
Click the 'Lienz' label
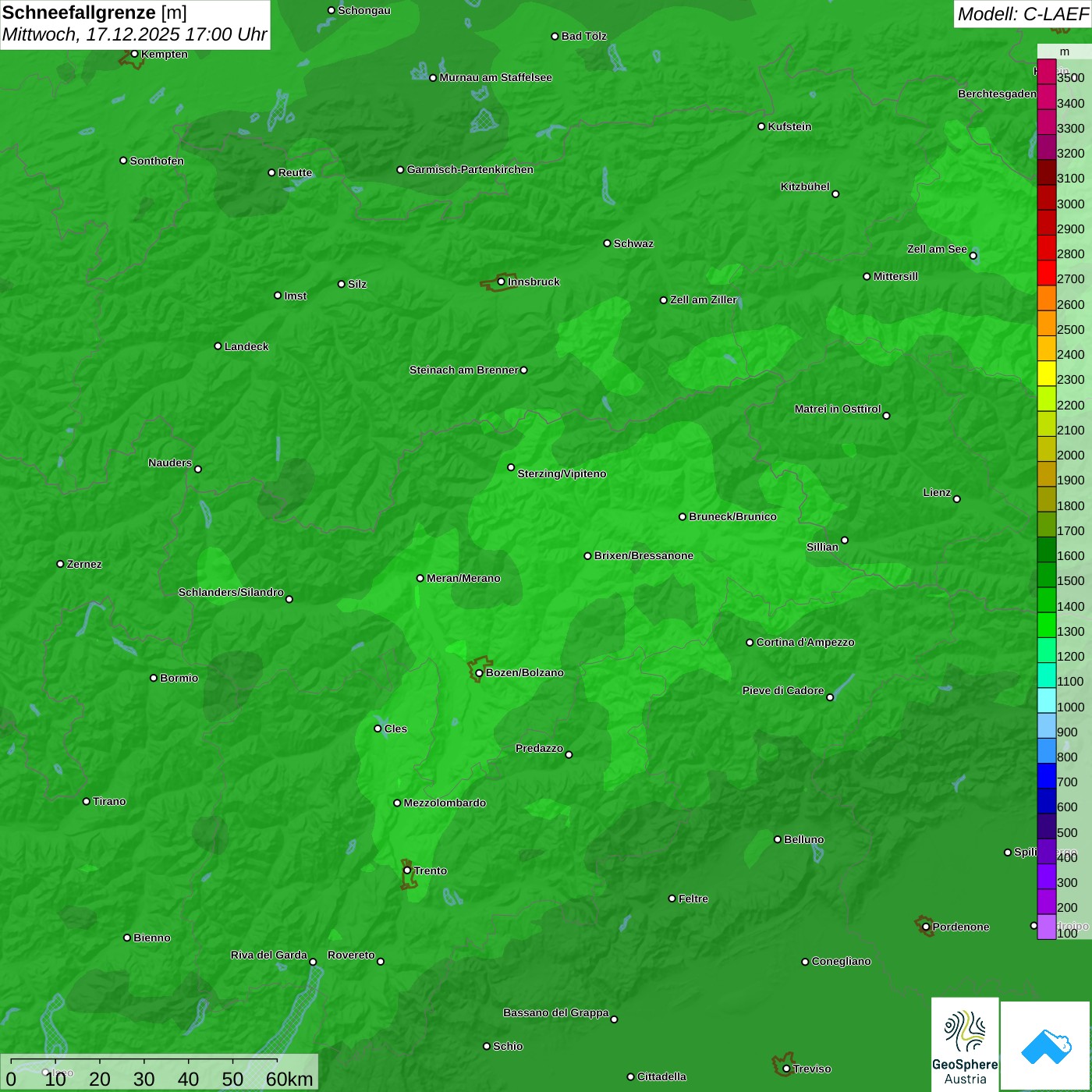(937, 492)
